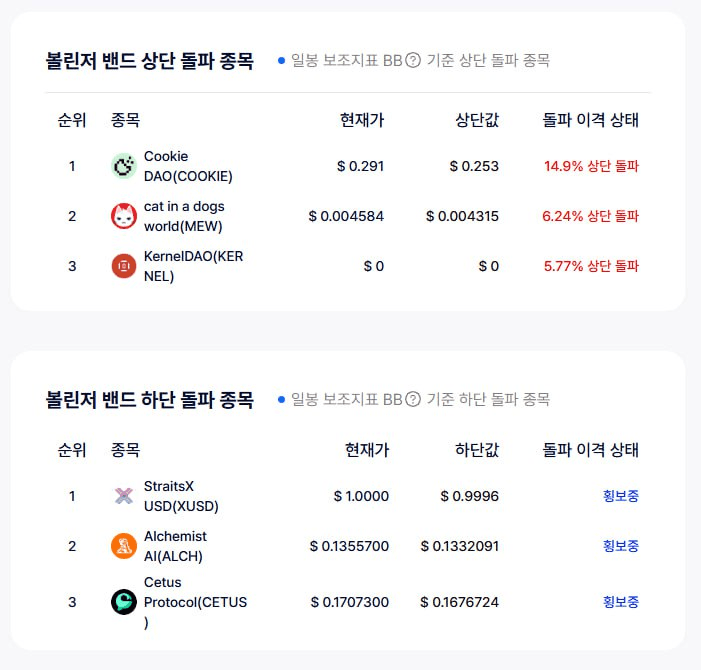
Task: Click the MEW cat coin icon
Action: tap(124, 216)
